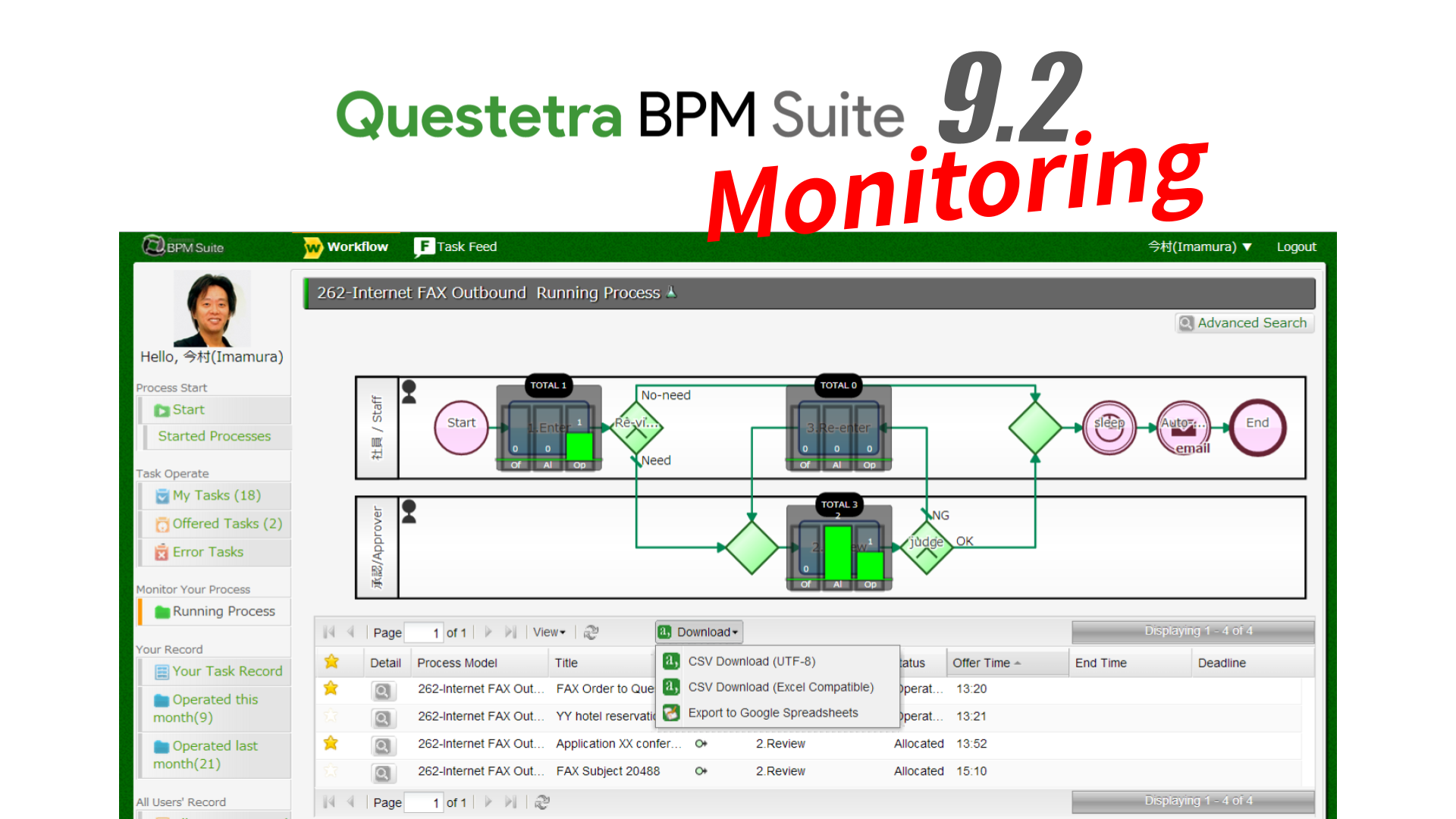
Task: Click the top Page number input field
Action: point(424,632)
